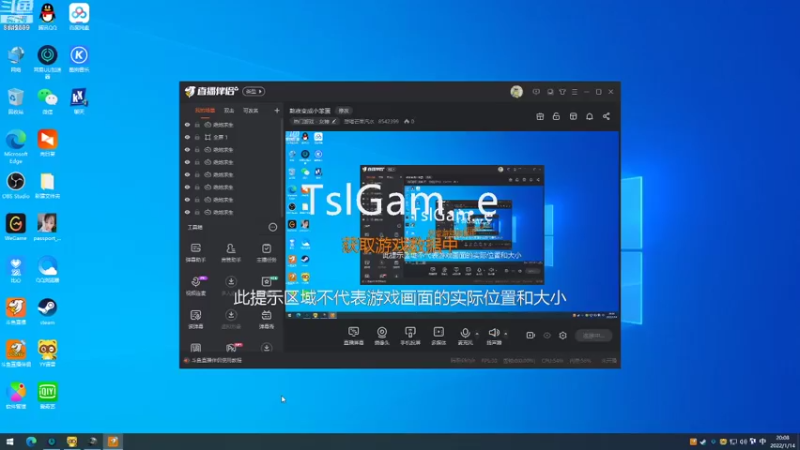Toggle the preview eye icon beside settings gear

(547, 335)
